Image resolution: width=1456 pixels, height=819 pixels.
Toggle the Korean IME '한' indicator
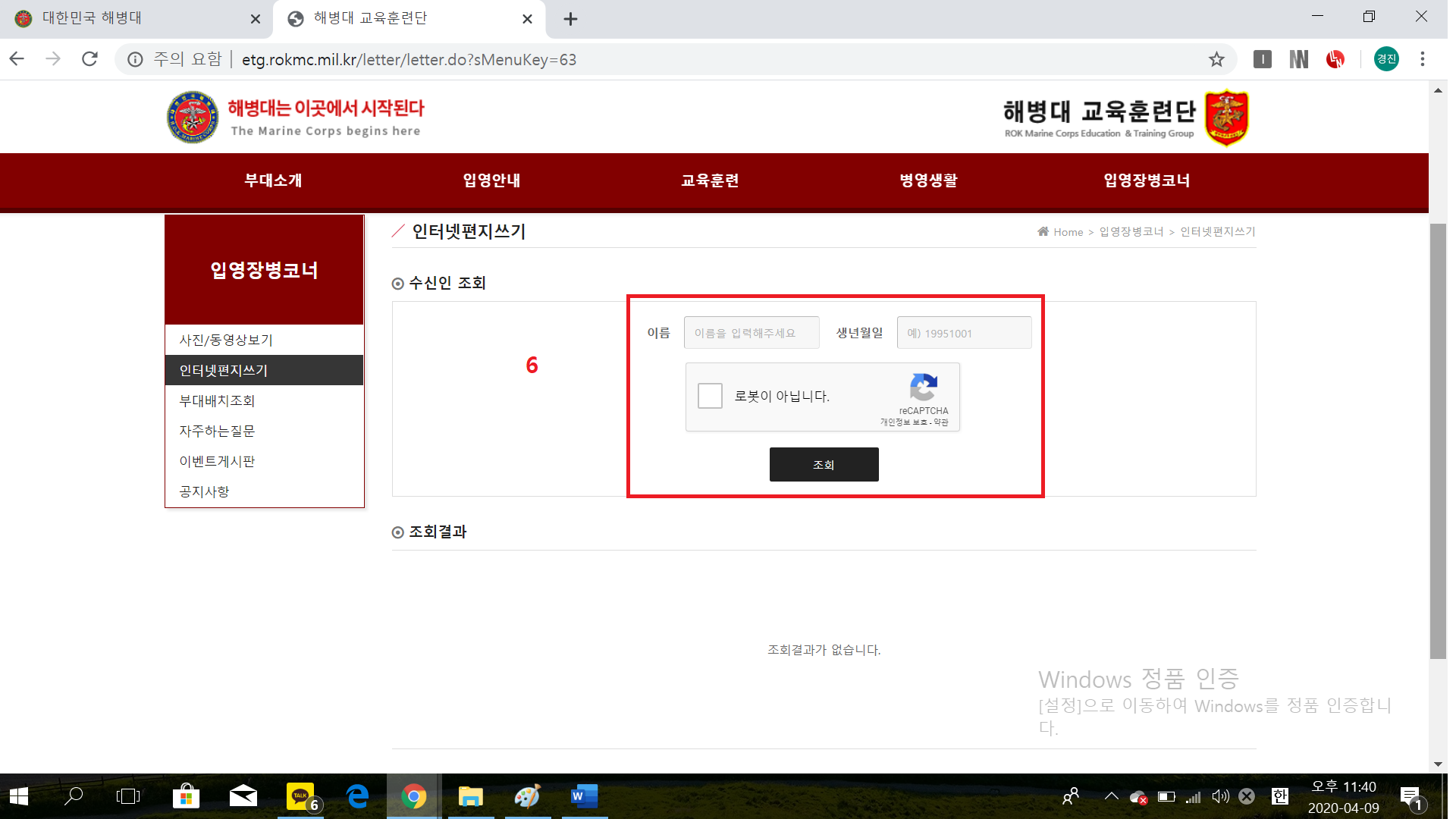click(1280, 796)
